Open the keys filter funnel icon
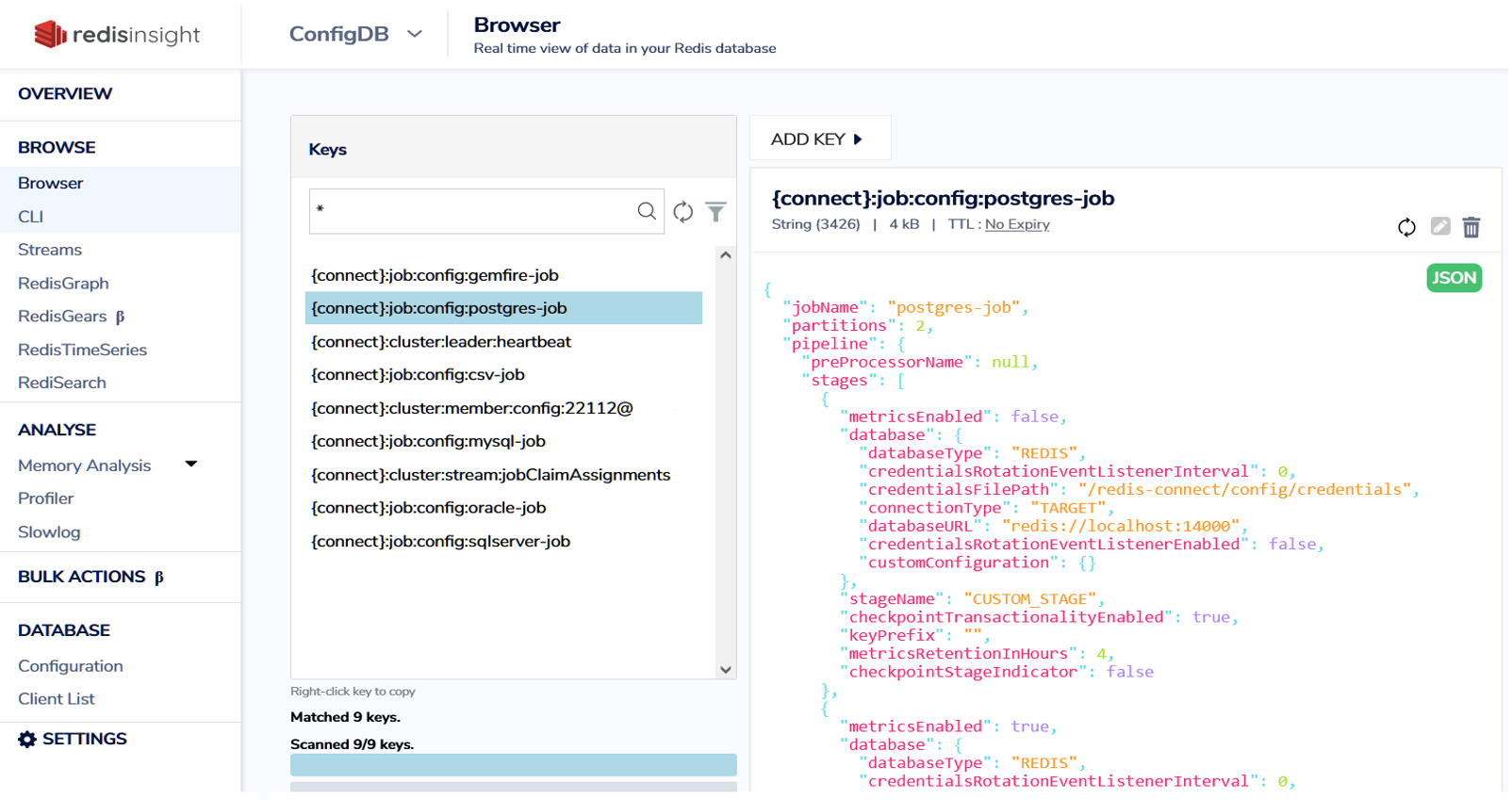1512x800 pixels. (716, 212)
